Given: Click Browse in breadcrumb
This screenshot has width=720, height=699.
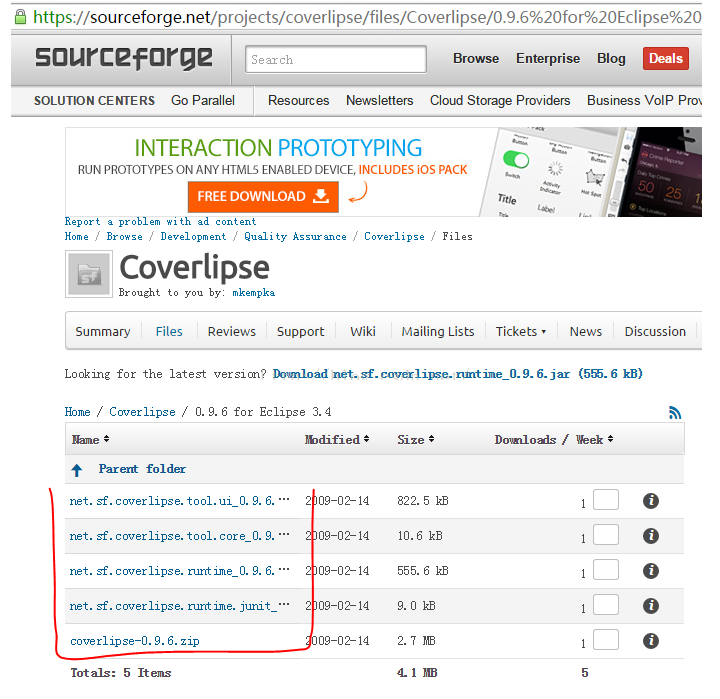Looking at the screenshot, I should click(x=124, y=237).
